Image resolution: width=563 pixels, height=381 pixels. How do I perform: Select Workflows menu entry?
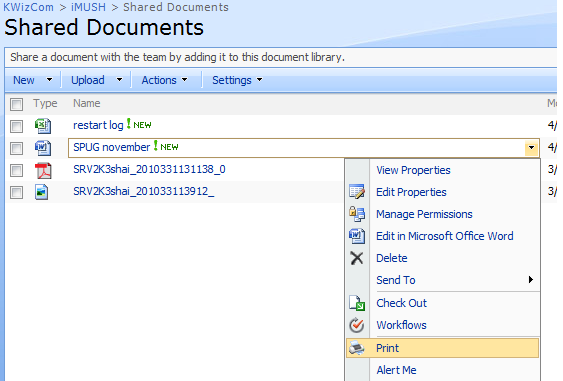coord(401,325)
